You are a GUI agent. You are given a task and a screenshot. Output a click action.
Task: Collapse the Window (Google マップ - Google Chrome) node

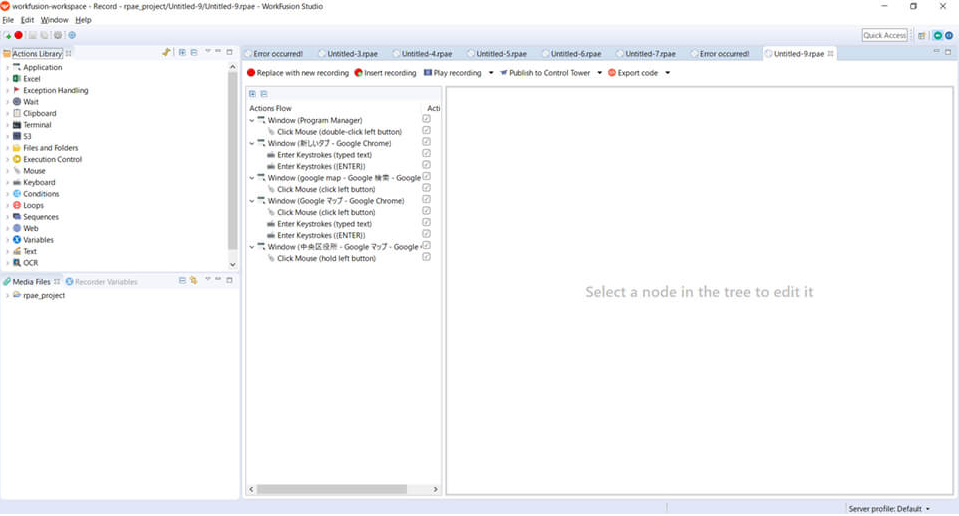(x=252, y=201)
